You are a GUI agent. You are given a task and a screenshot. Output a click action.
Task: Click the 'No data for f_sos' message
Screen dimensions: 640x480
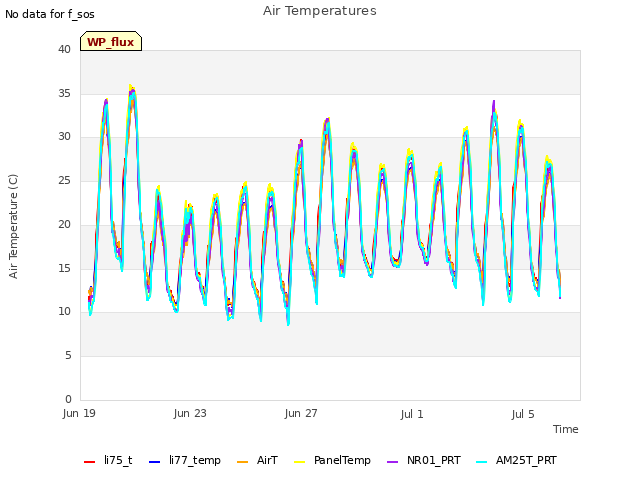pos(50,14)
